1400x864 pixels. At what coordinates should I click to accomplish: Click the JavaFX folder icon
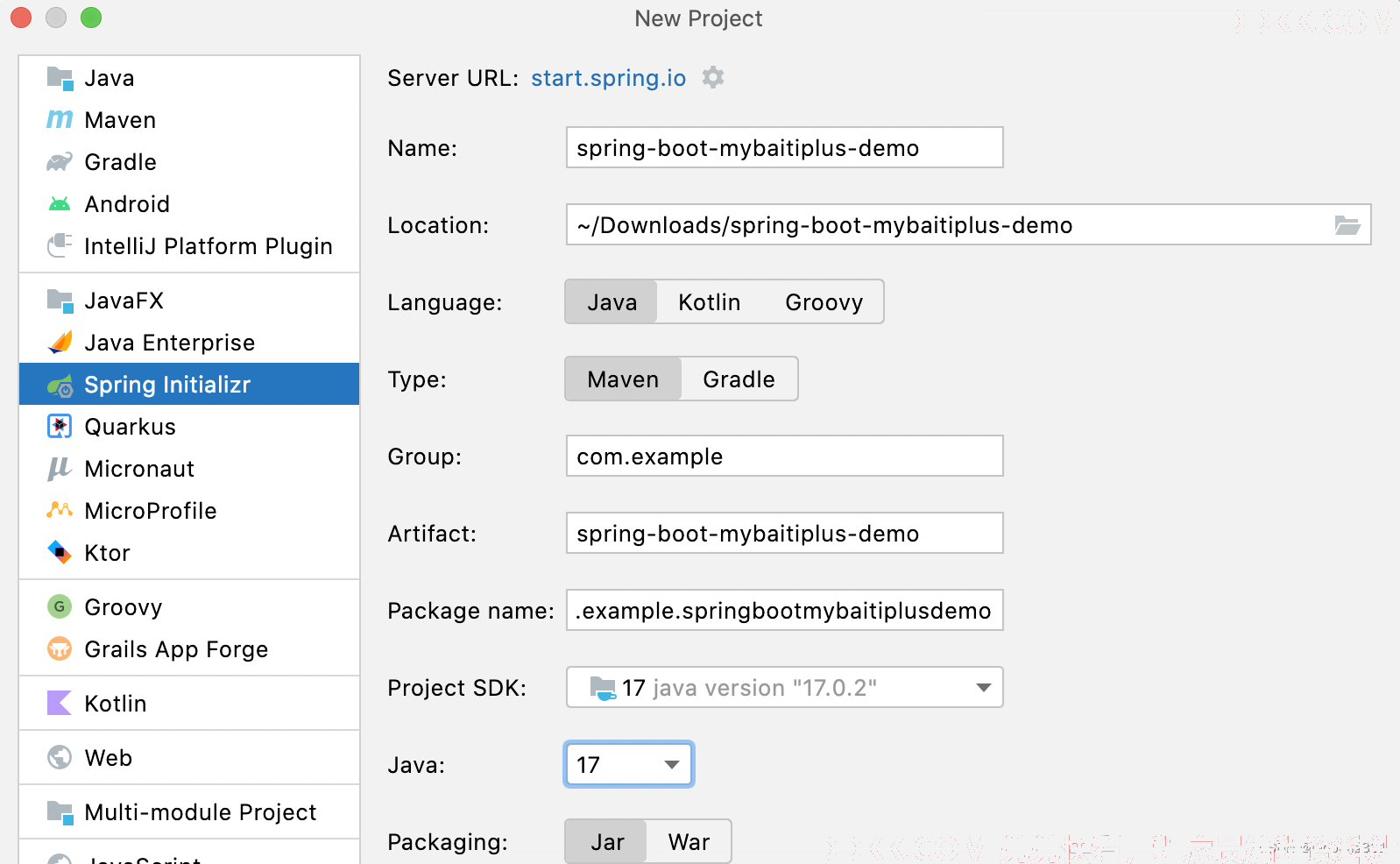click(x=60, y=301)
